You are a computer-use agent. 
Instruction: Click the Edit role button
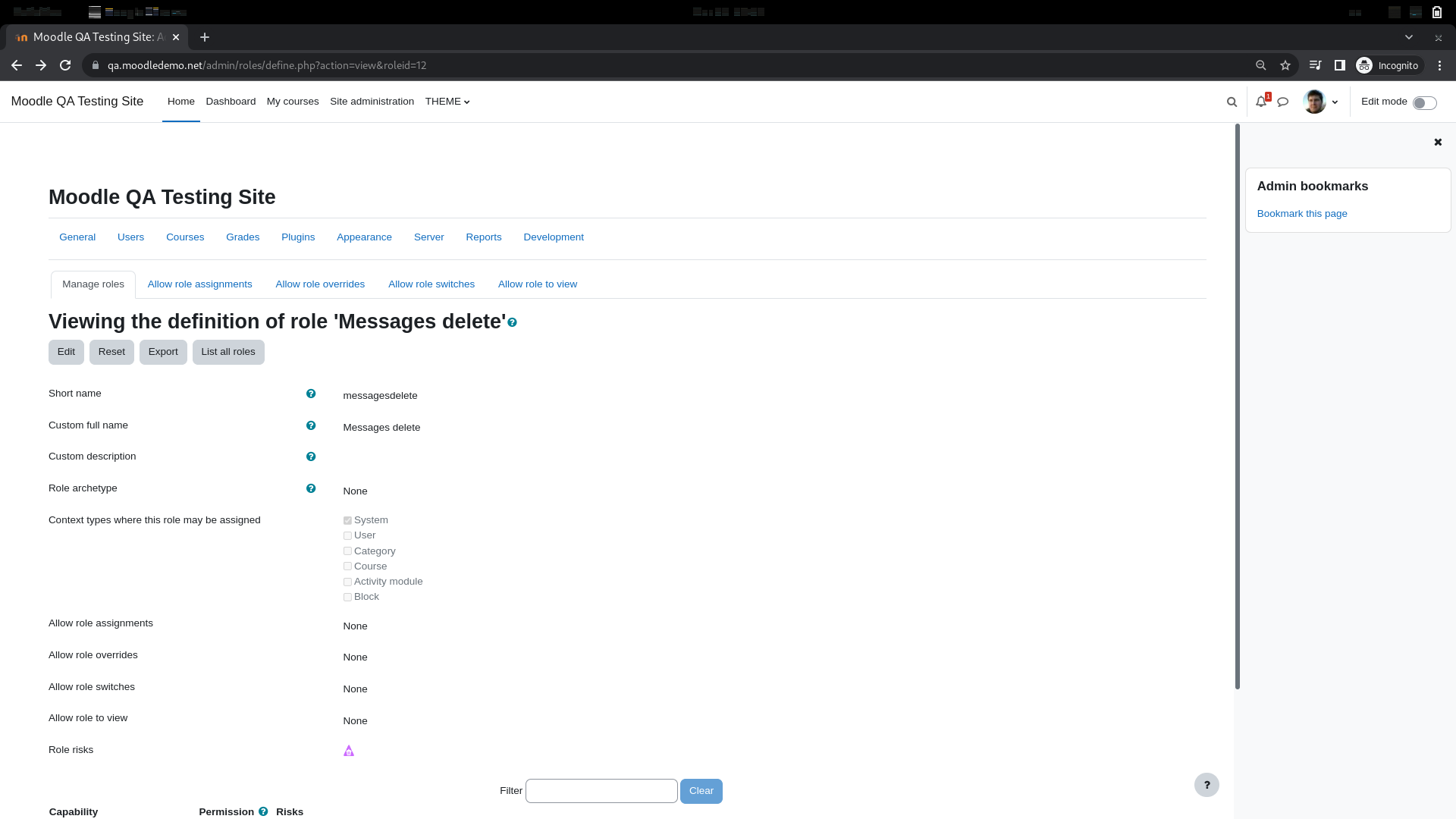pos(66,352)
